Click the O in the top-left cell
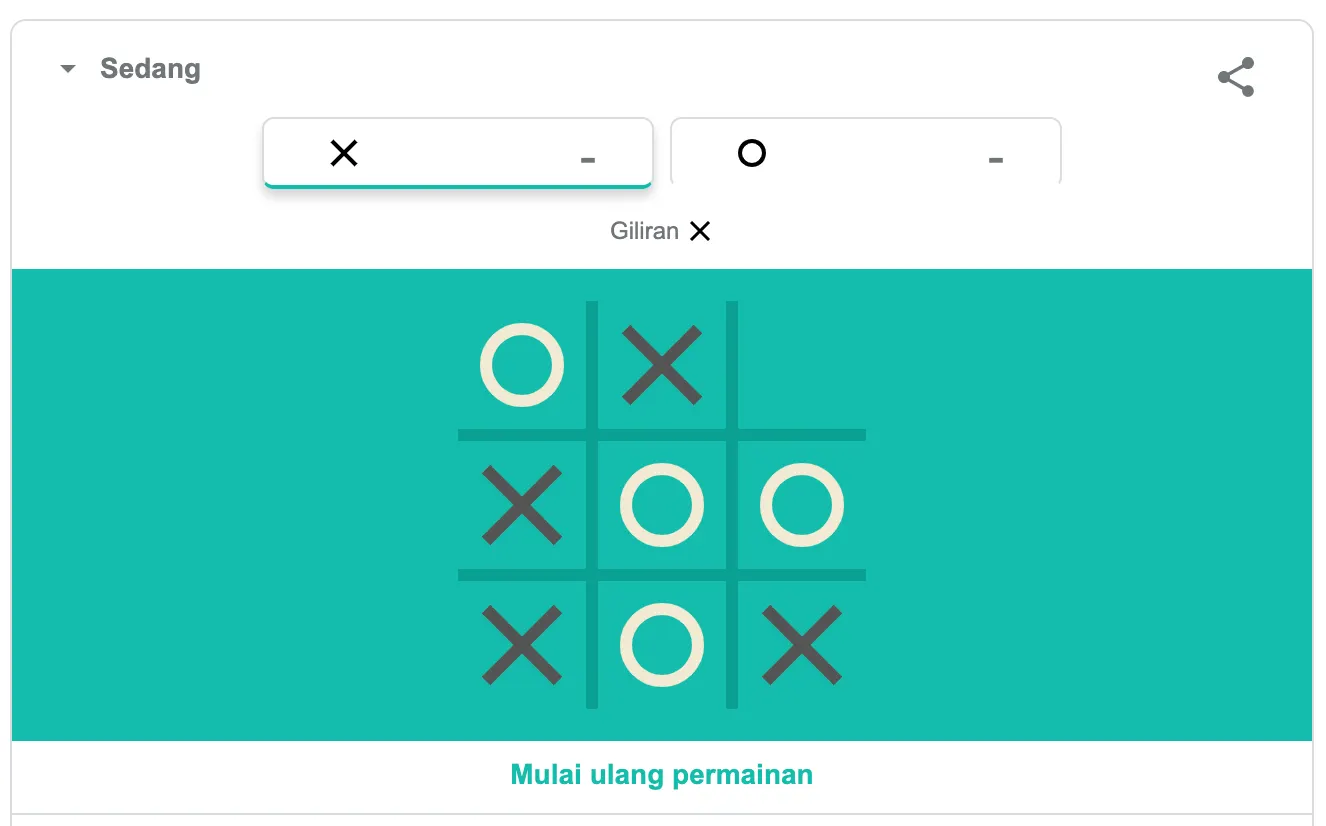The image size is (1326, 826). pos(522,365)
